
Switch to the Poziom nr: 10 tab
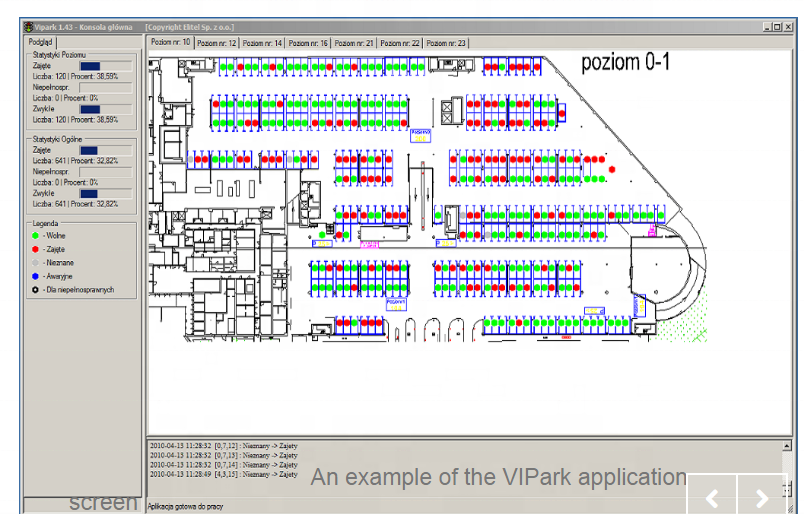tap(171, 43)
